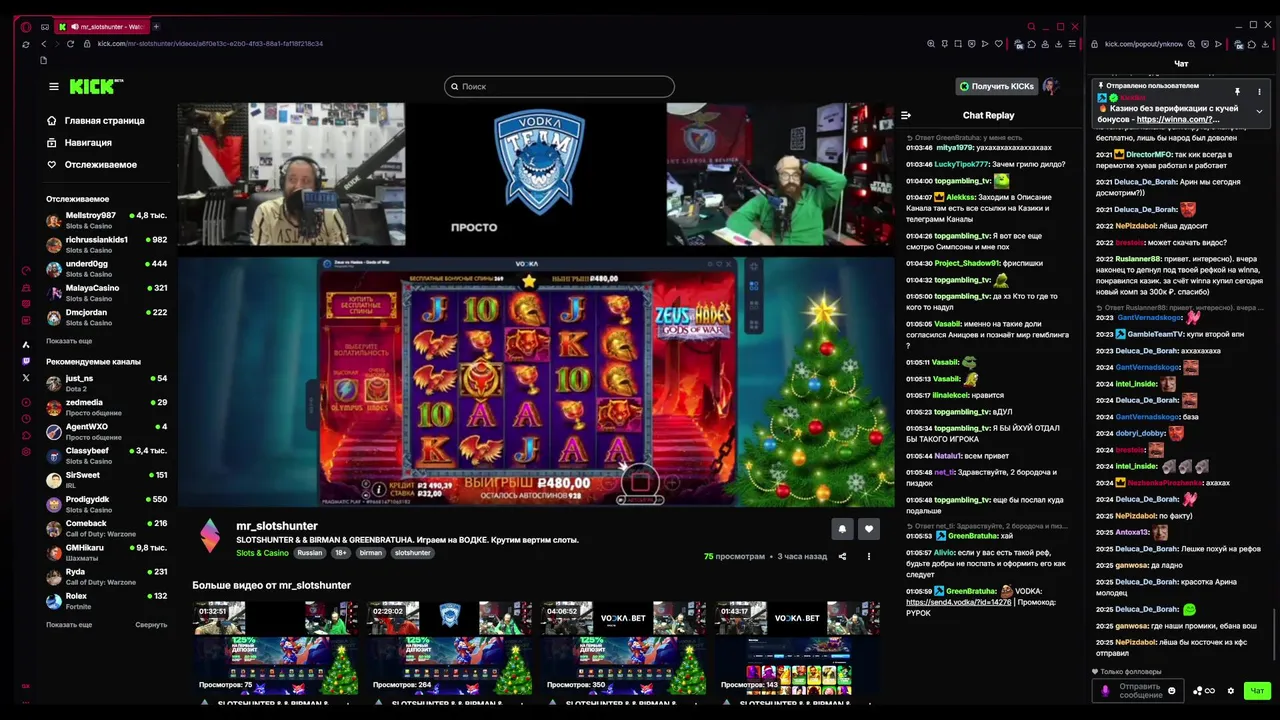Click the slotshunter tag
Viewport: 1280px width, 720px height.
tap(412, 553)
